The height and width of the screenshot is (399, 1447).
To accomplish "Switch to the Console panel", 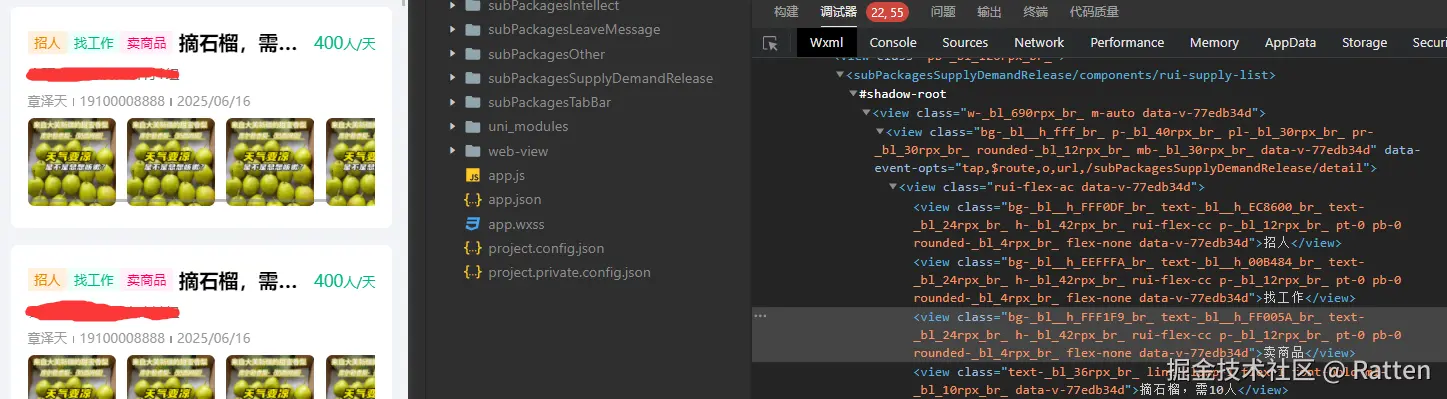I will [x=893, y=43].
